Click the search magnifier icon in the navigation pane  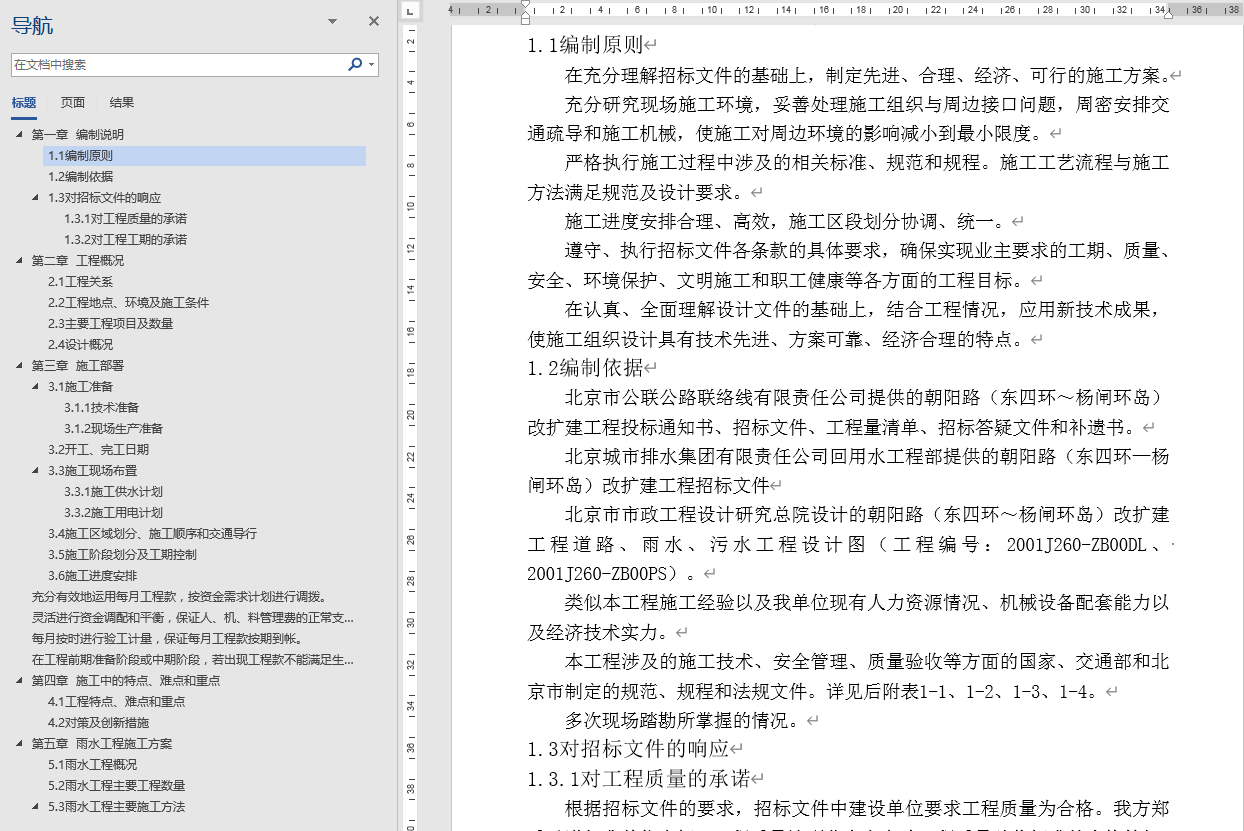[356, 62]
